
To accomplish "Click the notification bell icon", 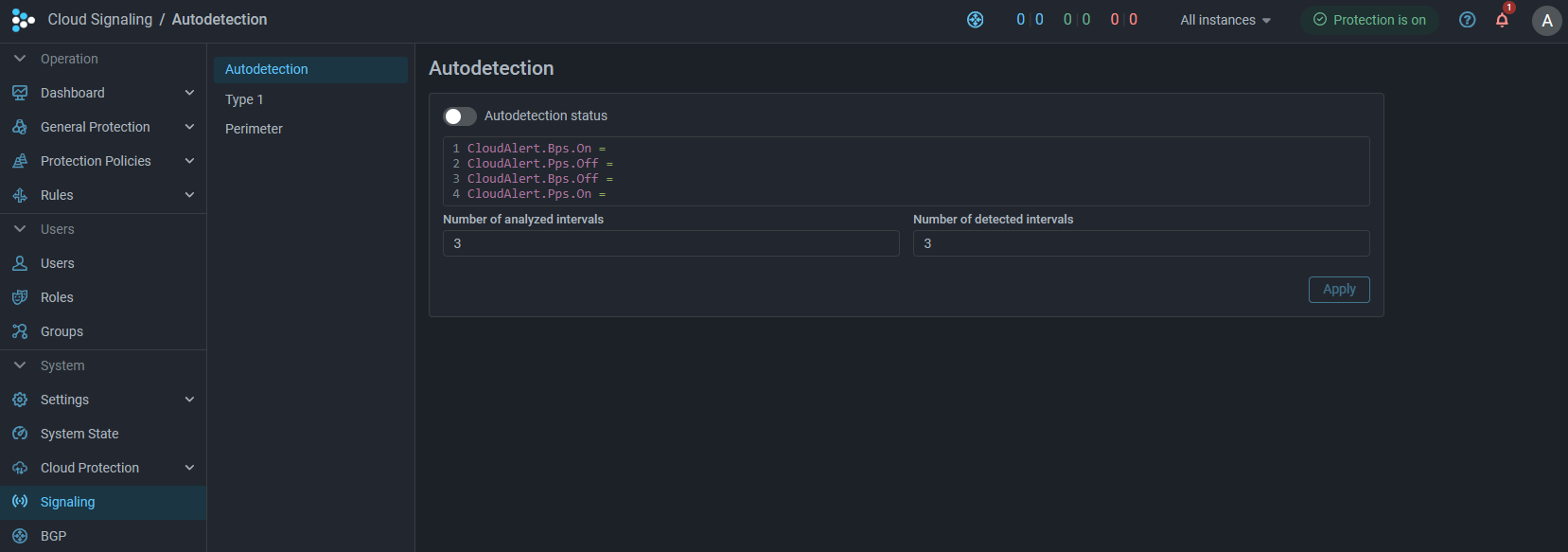I will point(1502,20).
